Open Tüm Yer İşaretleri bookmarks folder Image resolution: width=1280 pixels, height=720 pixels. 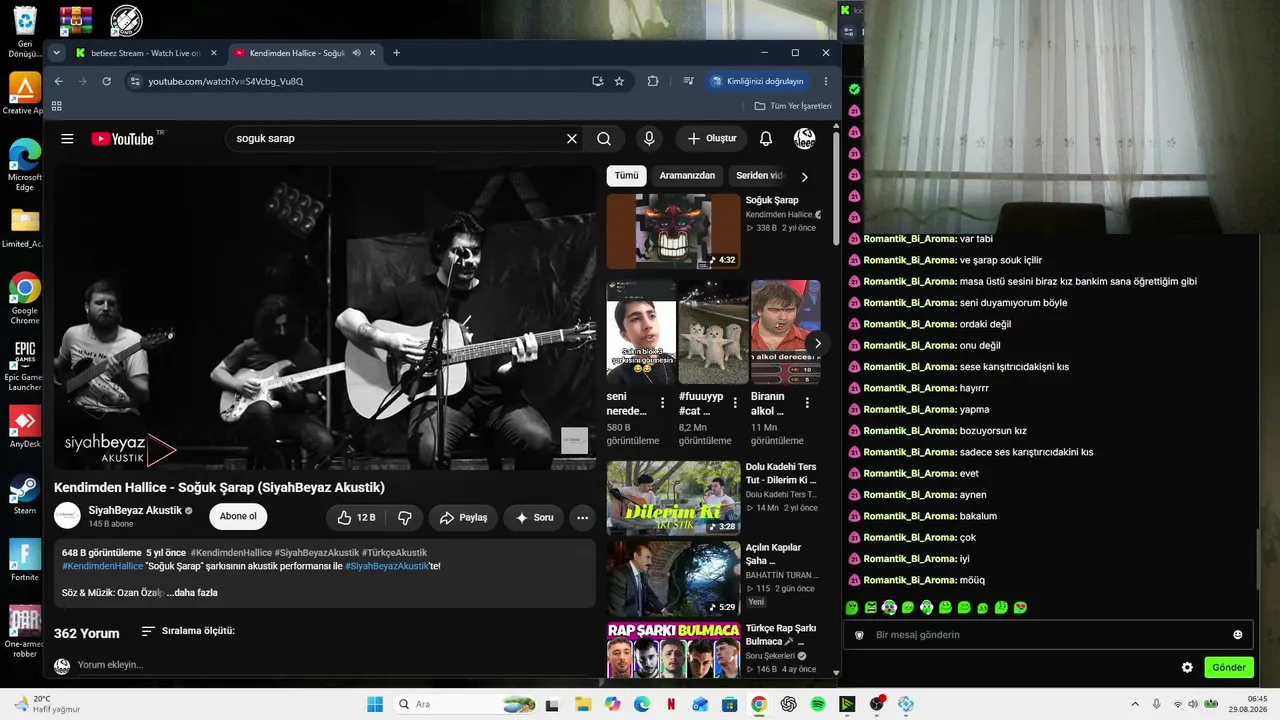click(x=793, y=106)
